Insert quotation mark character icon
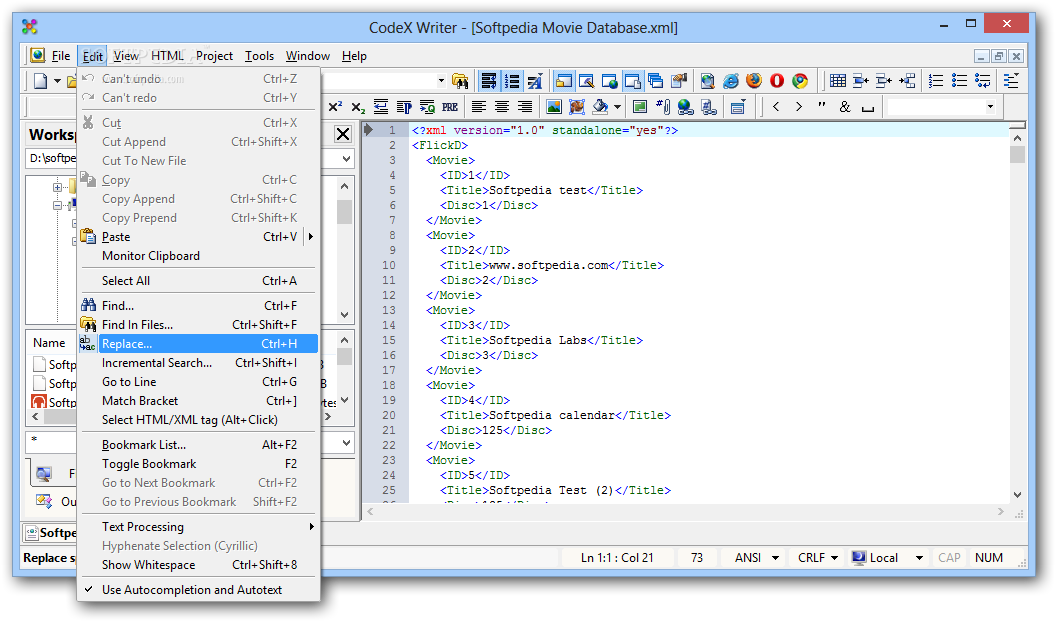1056x622 pixels. click(822, 106)
